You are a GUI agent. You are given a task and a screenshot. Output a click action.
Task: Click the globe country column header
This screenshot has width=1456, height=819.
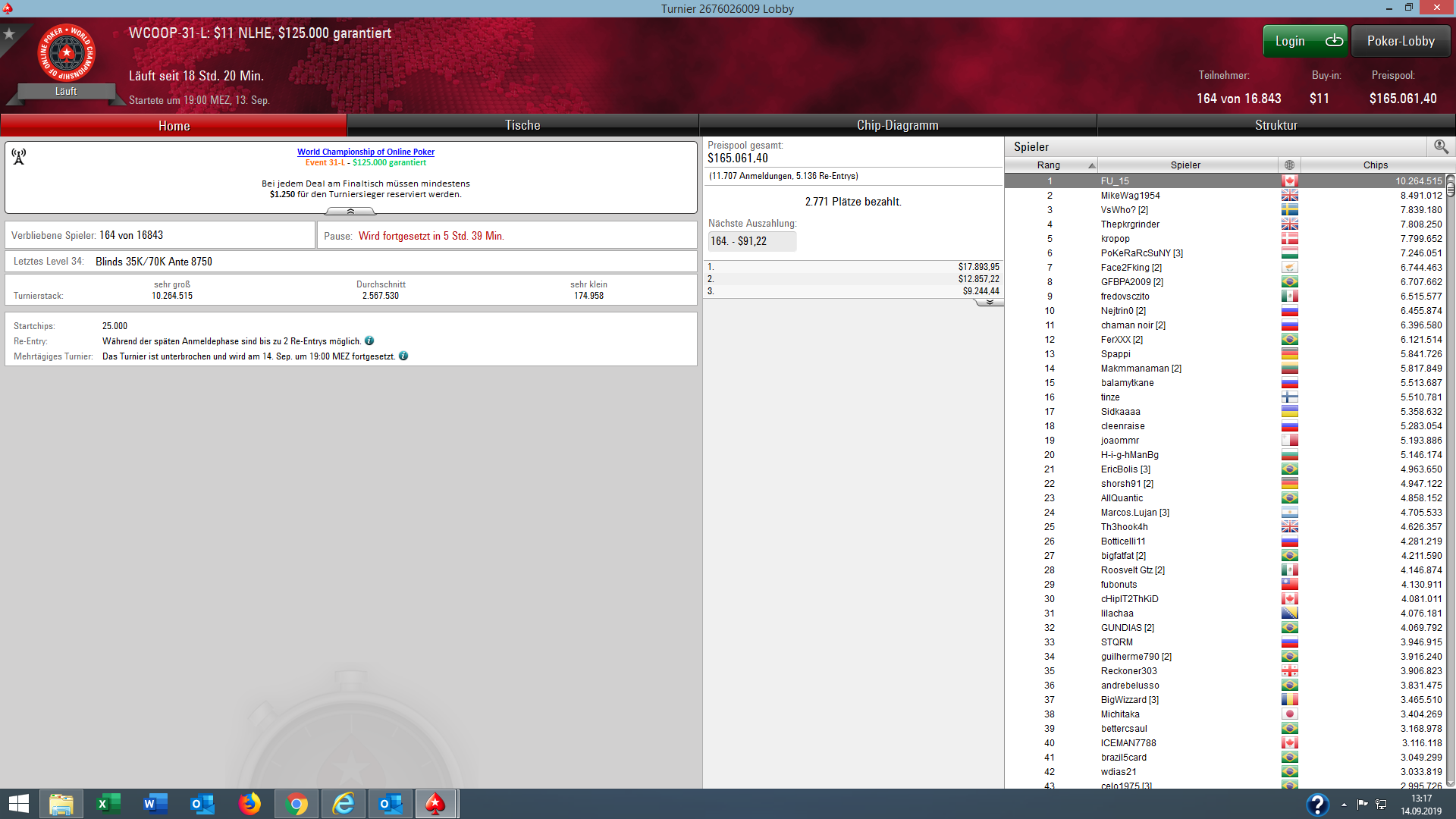click(x=1289, y=165)
